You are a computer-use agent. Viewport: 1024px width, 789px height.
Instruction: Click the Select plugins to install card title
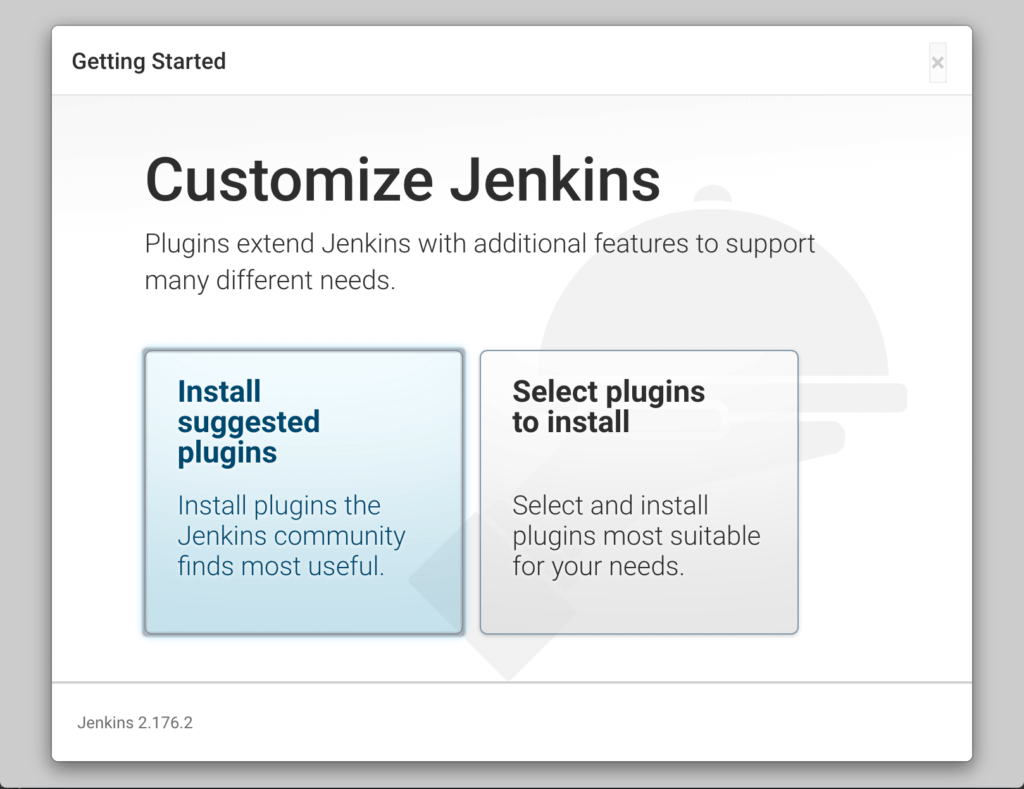608,406
